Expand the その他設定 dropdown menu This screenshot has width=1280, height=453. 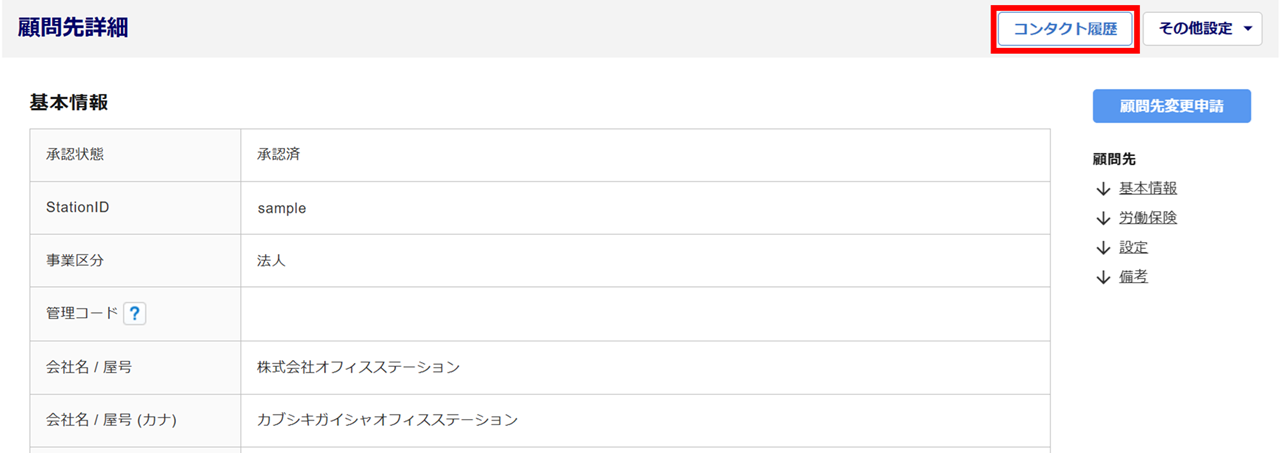tap(1204, 29)
